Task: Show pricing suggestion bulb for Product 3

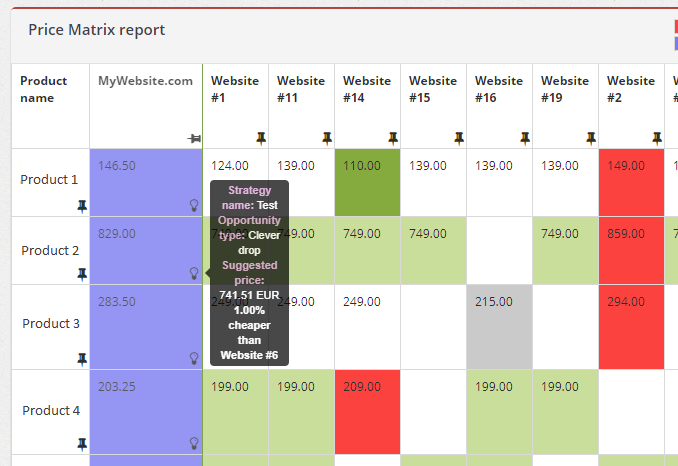Action: (x=194, y=358)
